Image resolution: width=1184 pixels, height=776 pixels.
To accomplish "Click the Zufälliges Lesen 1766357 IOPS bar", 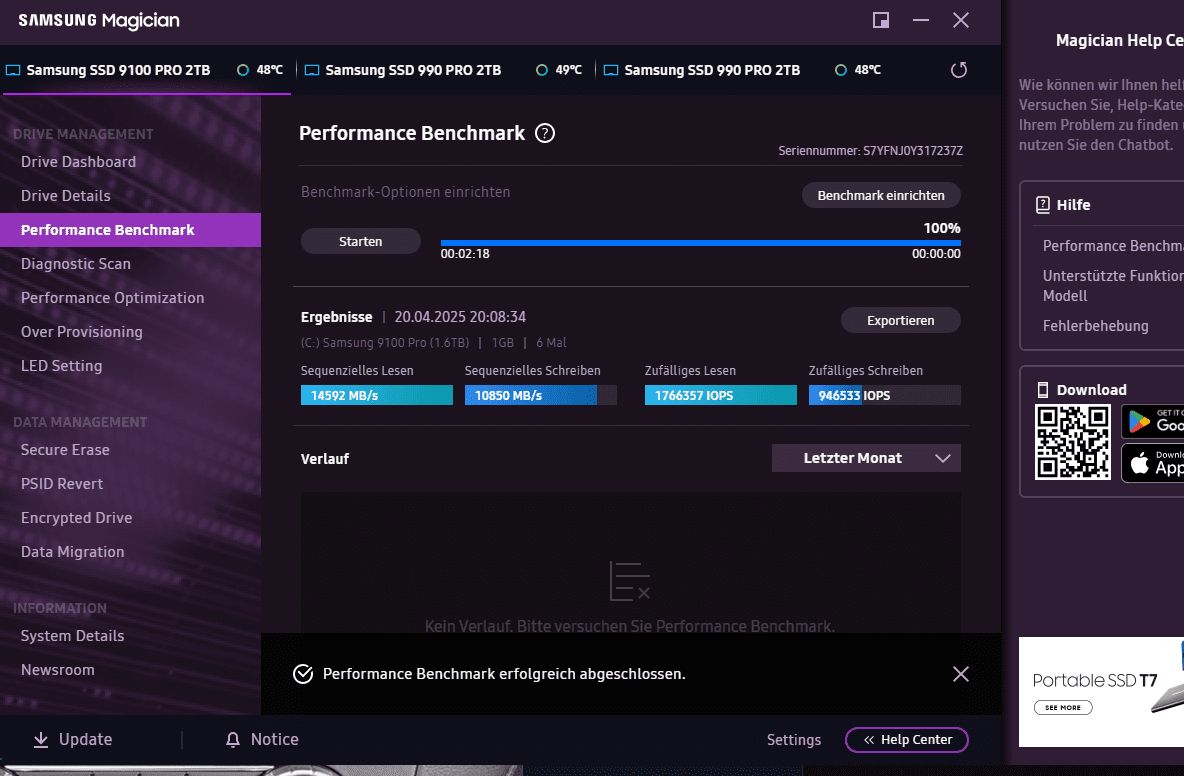I will coord(720,395).
